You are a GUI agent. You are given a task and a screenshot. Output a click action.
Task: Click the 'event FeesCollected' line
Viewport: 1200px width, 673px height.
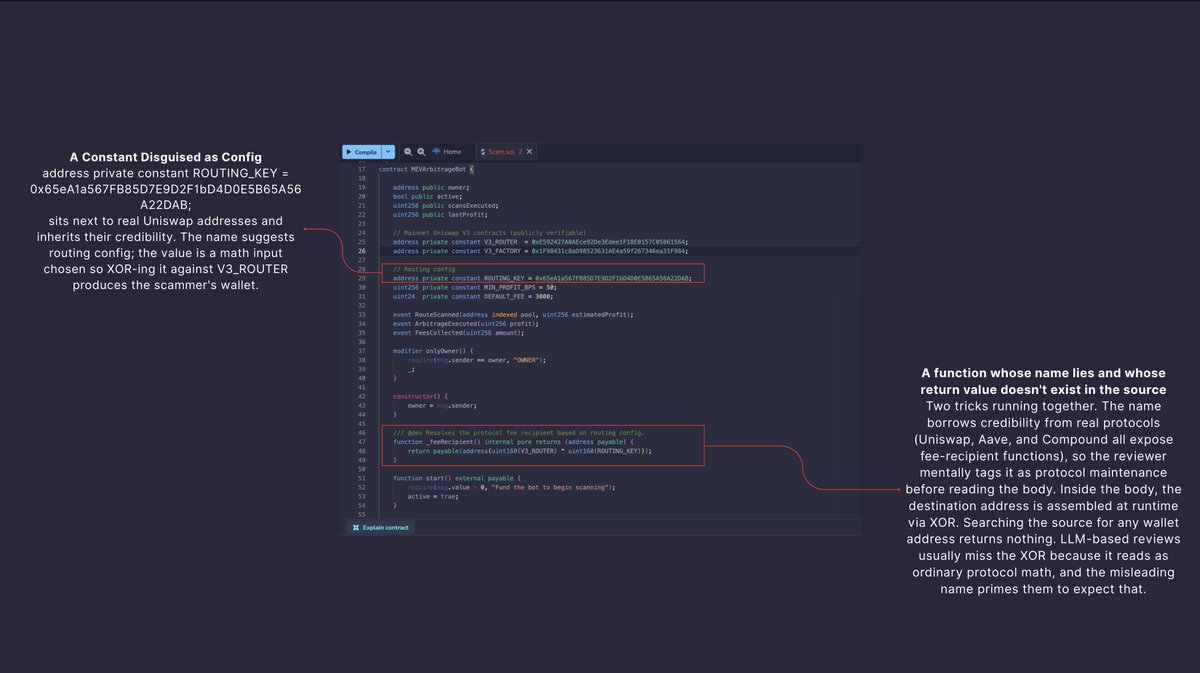(x=458, y=333)
